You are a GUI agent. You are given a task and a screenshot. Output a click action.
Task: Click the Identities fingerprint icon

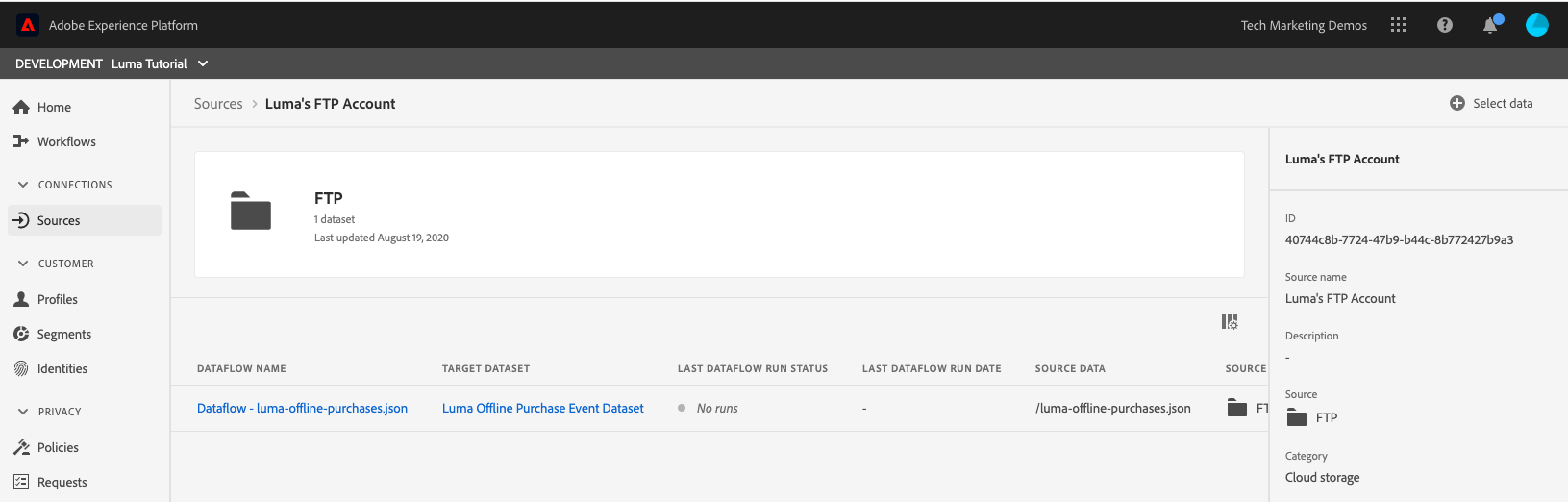click(x=21, y=368)
